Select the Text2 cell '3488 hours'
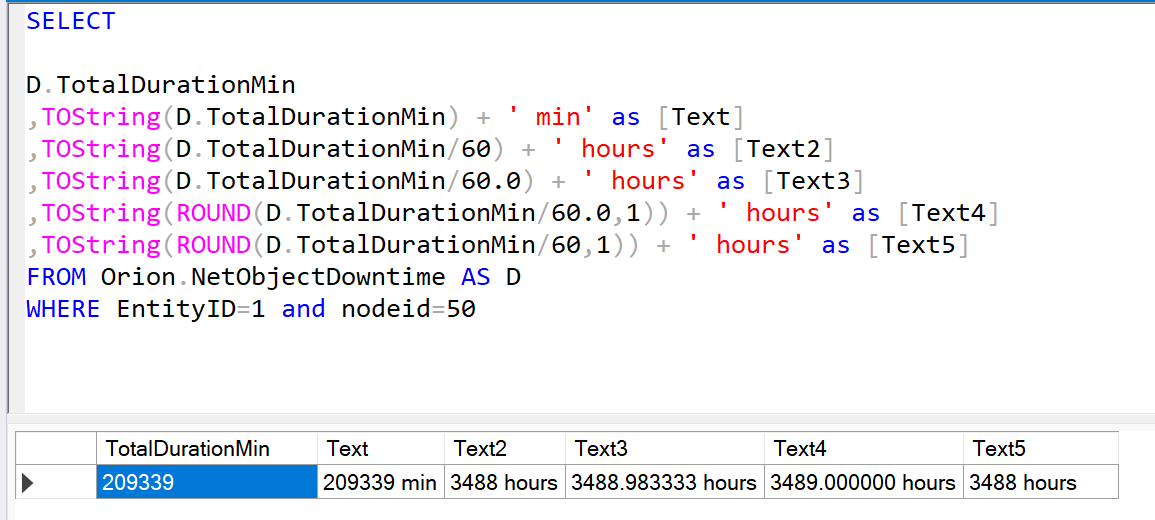This screenshot has height=520, width=1155. (505, 482)
